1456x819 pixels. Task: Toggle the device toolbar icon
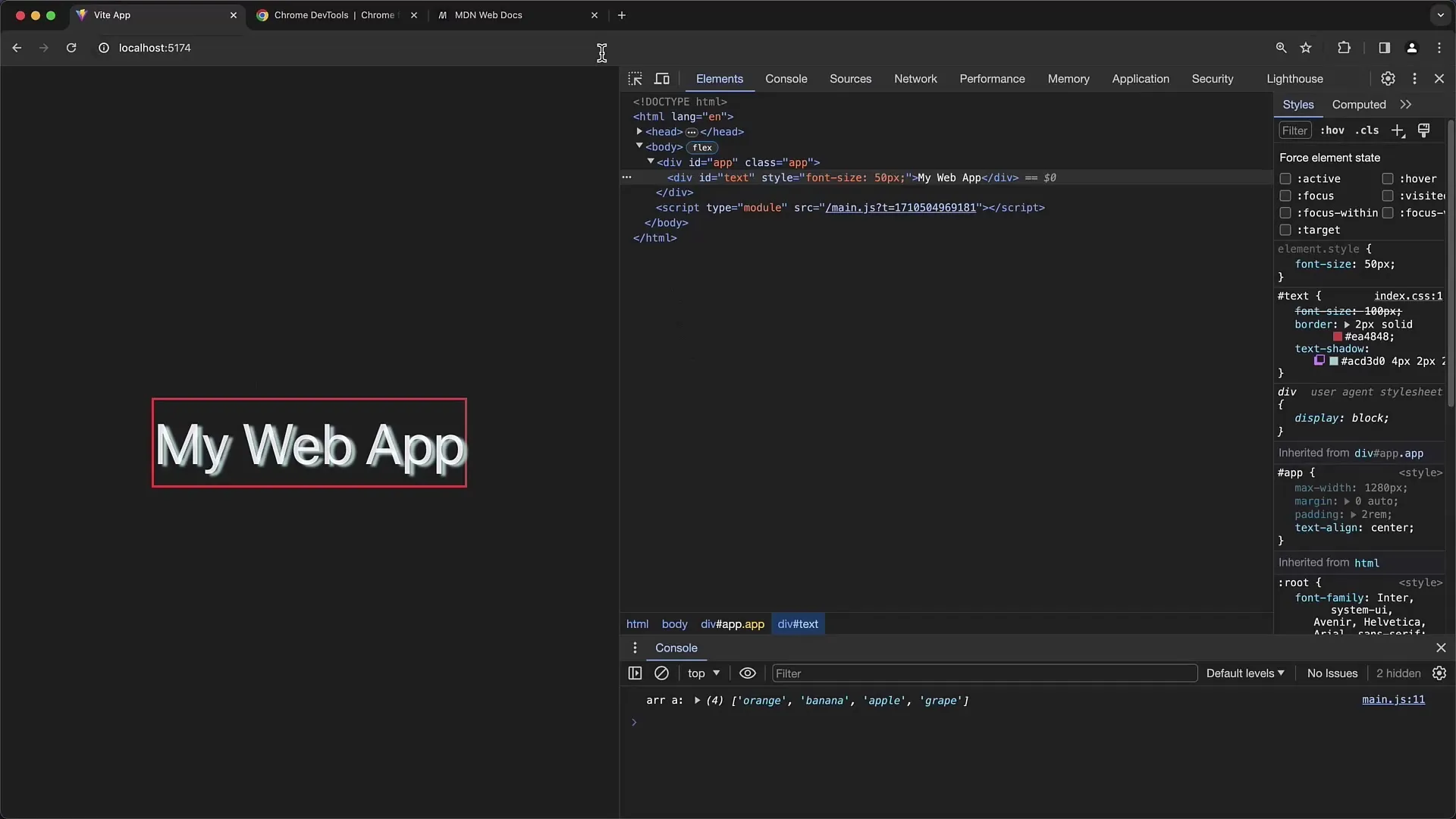(x=661, y=78)
